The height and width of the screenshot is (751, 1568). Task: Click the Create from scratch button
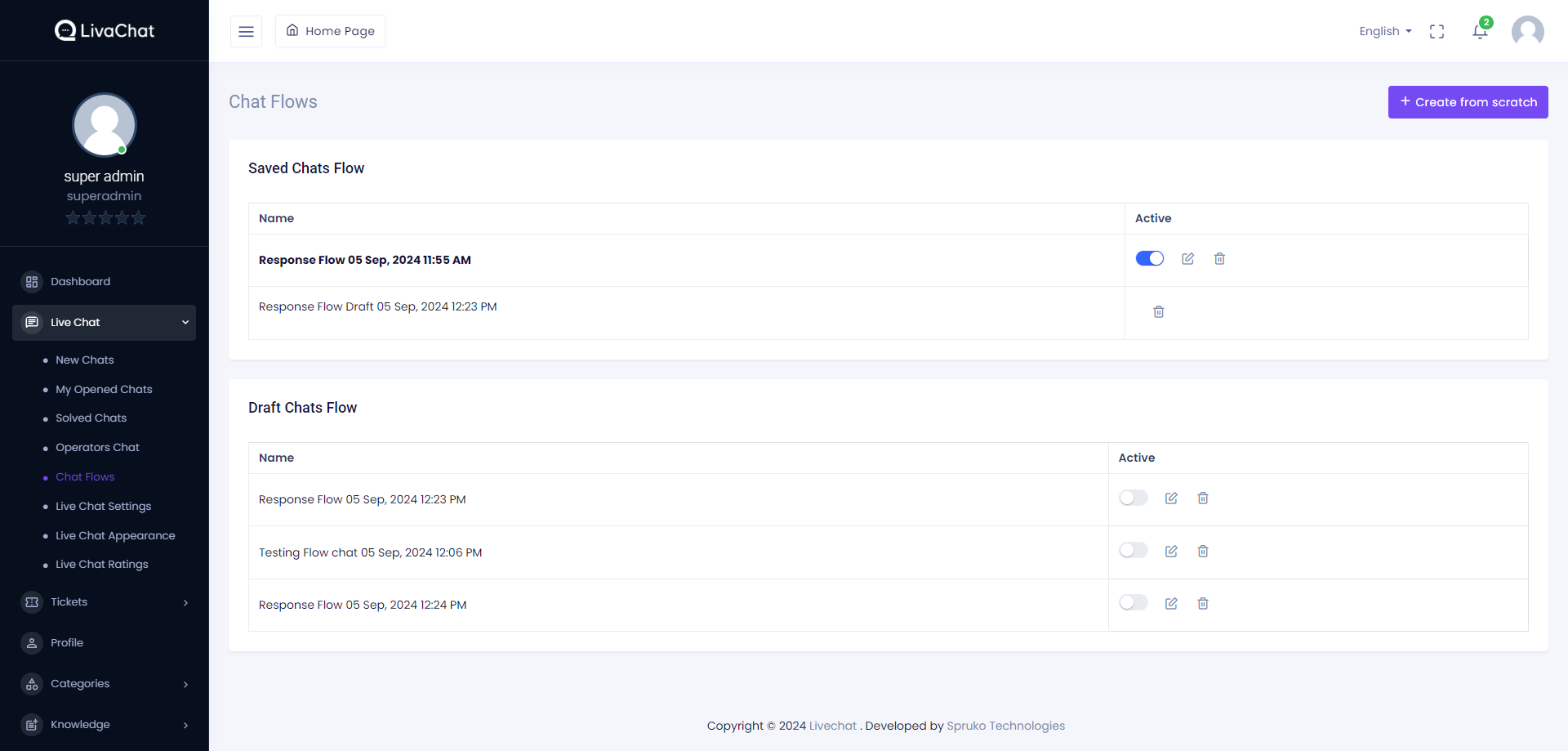1468,102
